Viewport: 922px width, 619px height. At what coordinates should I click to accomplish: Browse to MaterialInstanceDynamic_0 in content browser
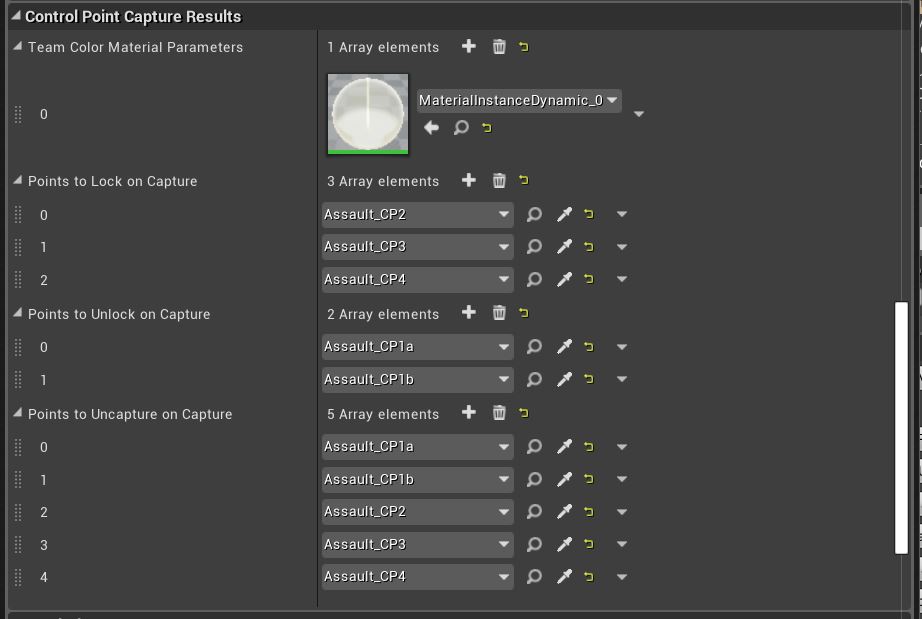[461, 127]
